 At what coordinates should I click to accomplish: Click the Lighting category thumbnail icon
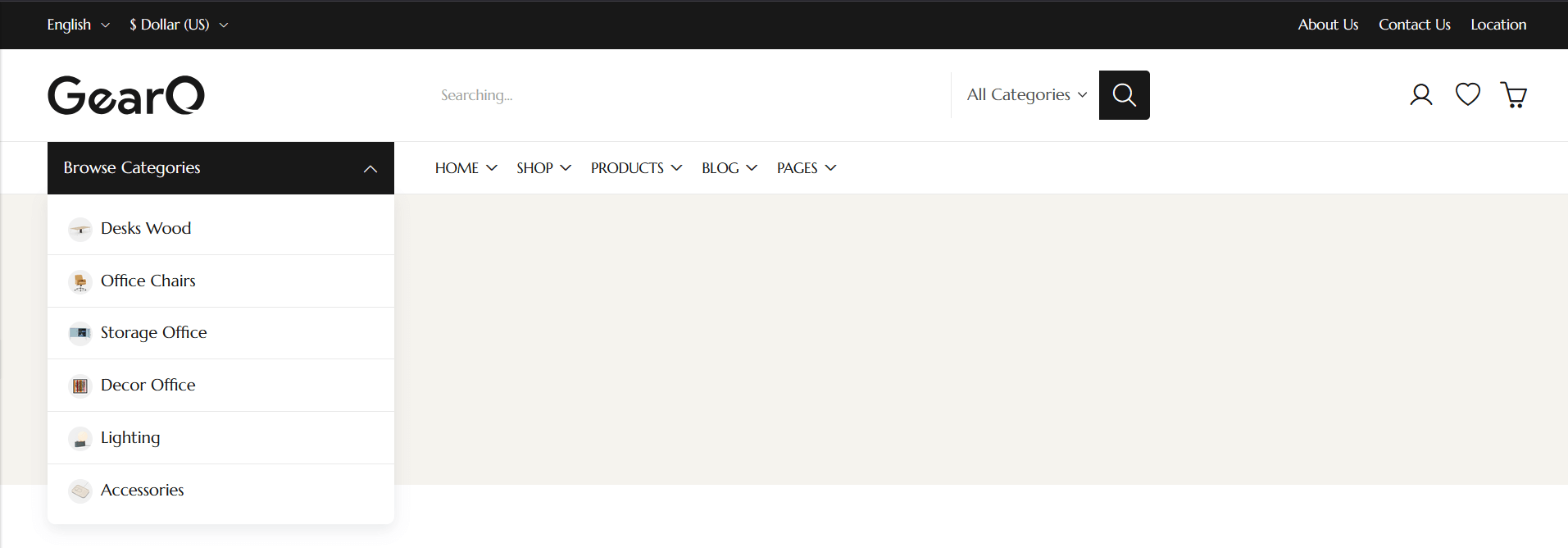80,439
